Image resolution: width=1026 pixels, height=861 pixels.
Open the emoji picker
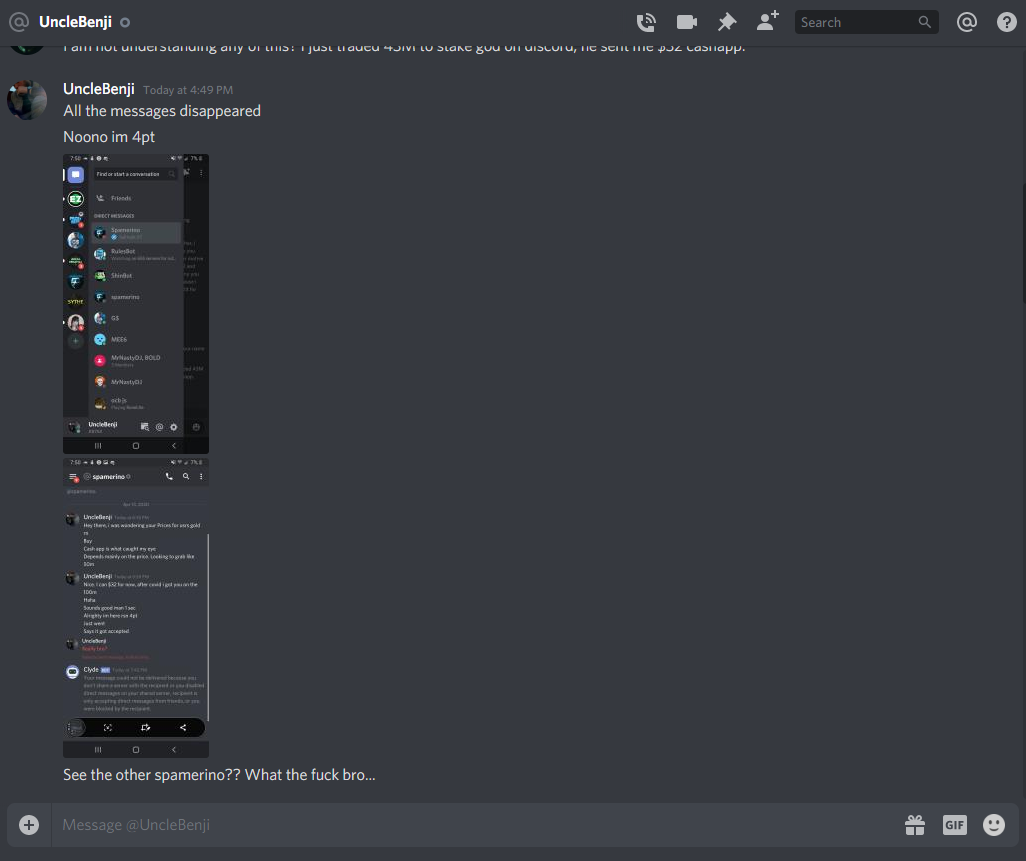pos(994,825)
